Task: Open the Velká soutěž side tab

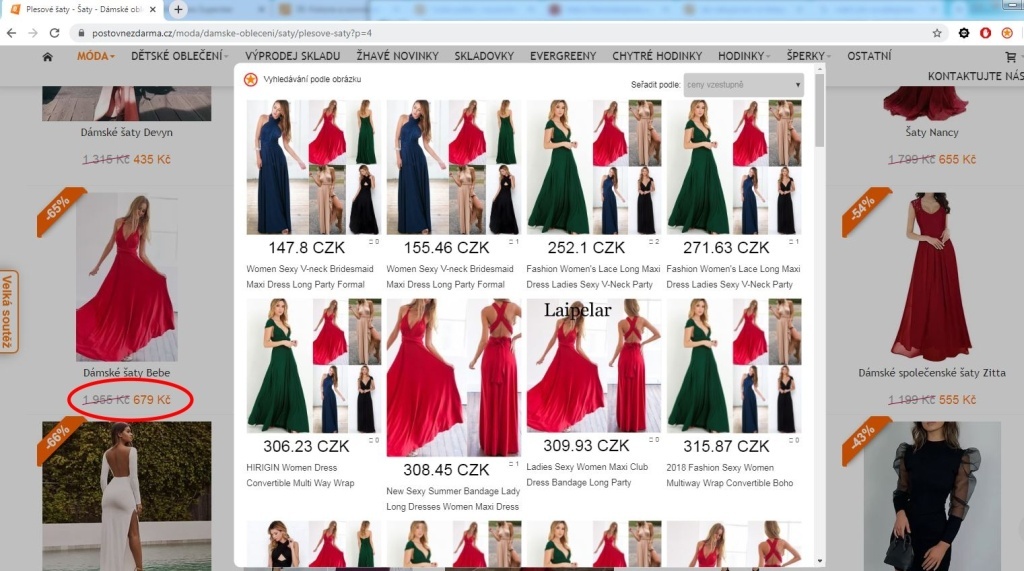Action: coord(9,311)
